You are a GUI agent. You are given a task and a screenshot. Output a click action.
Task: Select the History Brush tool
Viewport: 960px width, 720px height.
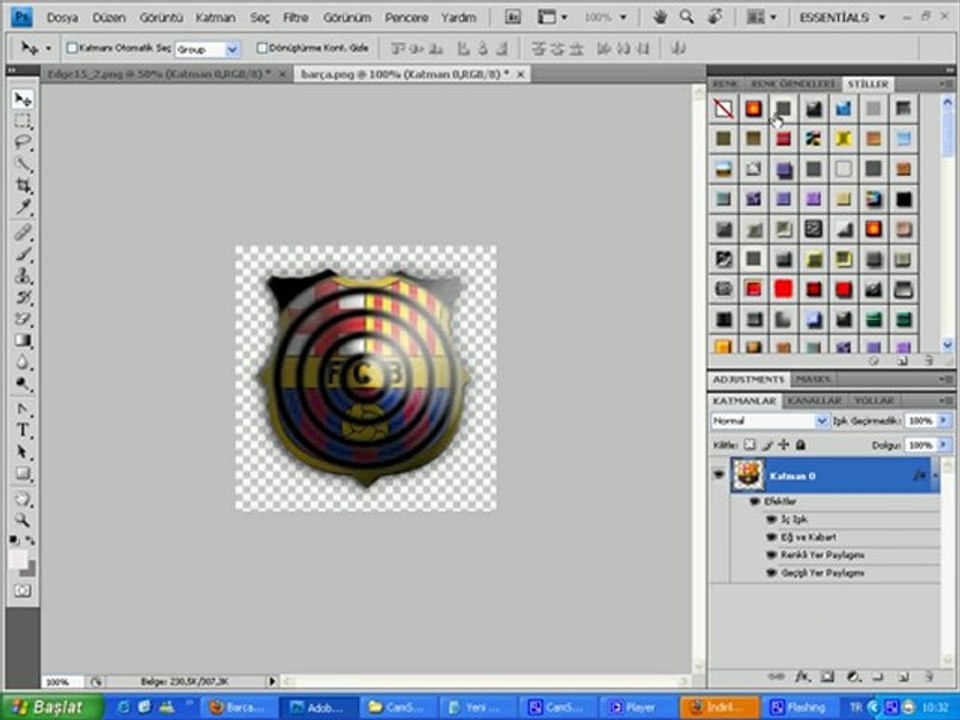click(x=23, y=298)
